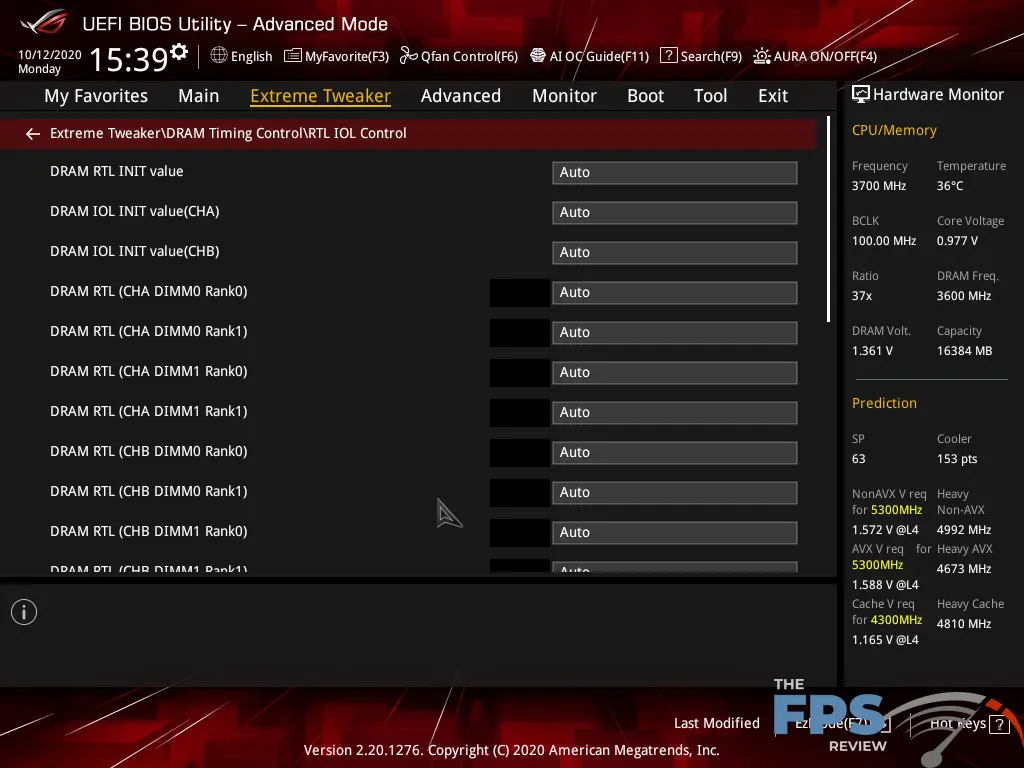
Task: Click the info icon in help area
Action: pos(24,612)
